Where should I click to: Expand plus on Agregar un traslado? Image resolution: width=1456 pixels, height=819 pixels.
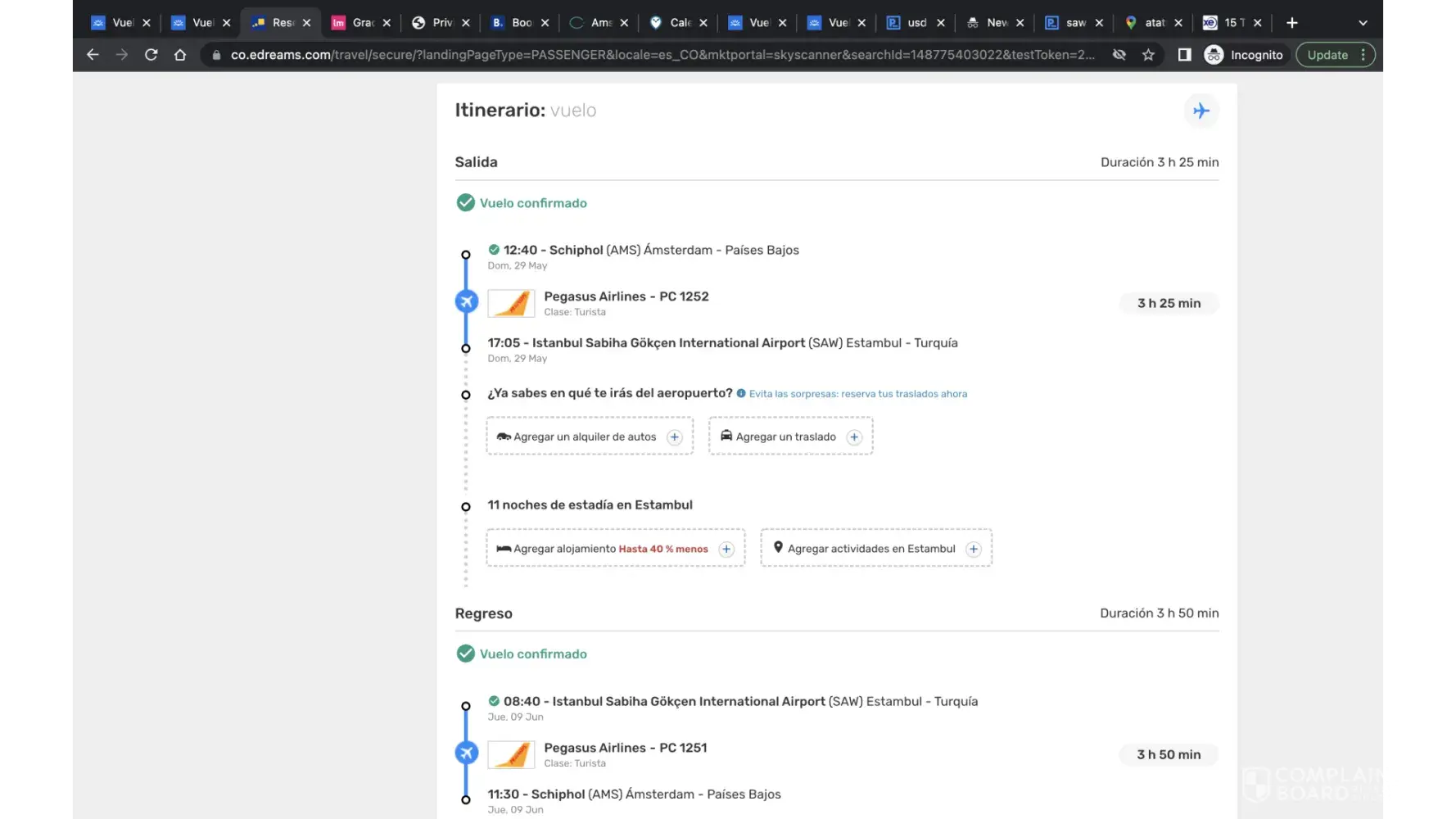click(x=854, y=437)
